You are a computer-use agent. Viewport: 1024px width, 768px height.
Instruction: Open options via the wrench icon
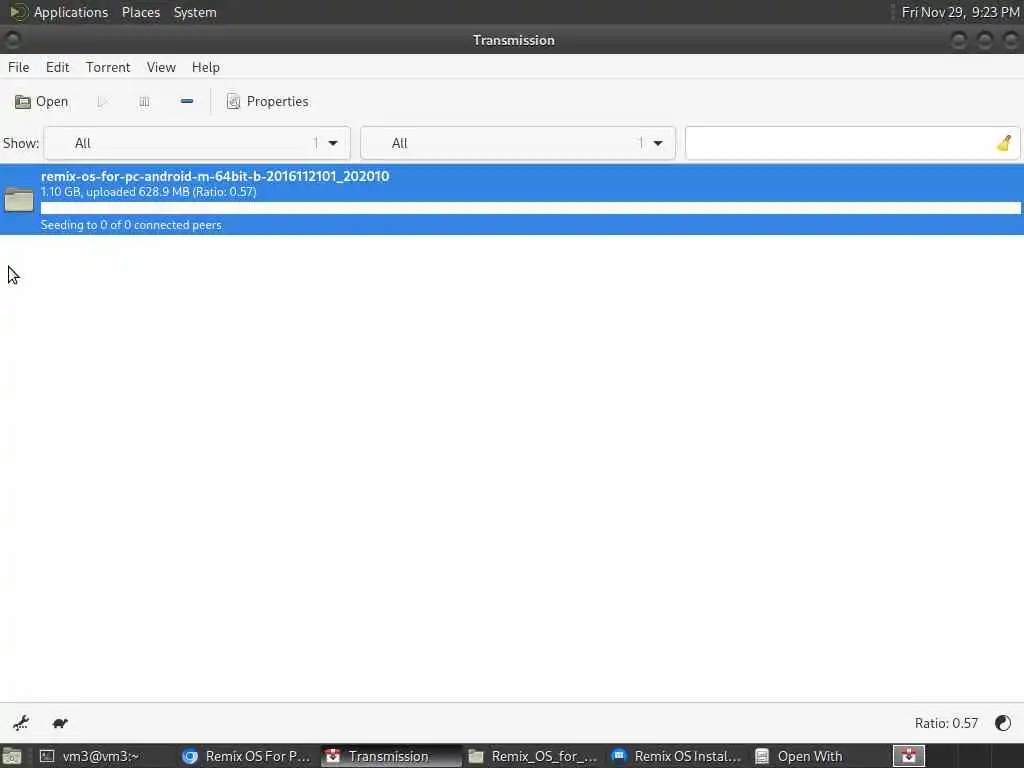[21, 723]
